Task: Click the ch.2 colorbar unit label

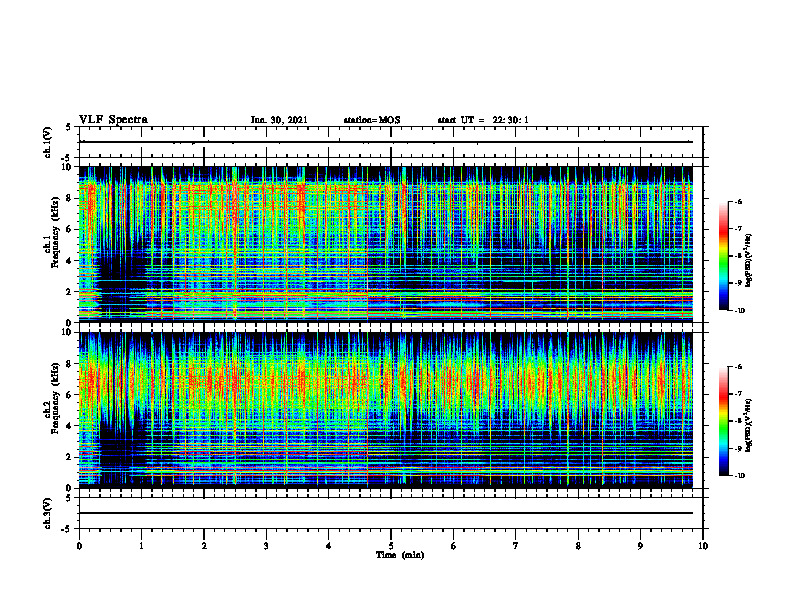Action: point(749,425)
